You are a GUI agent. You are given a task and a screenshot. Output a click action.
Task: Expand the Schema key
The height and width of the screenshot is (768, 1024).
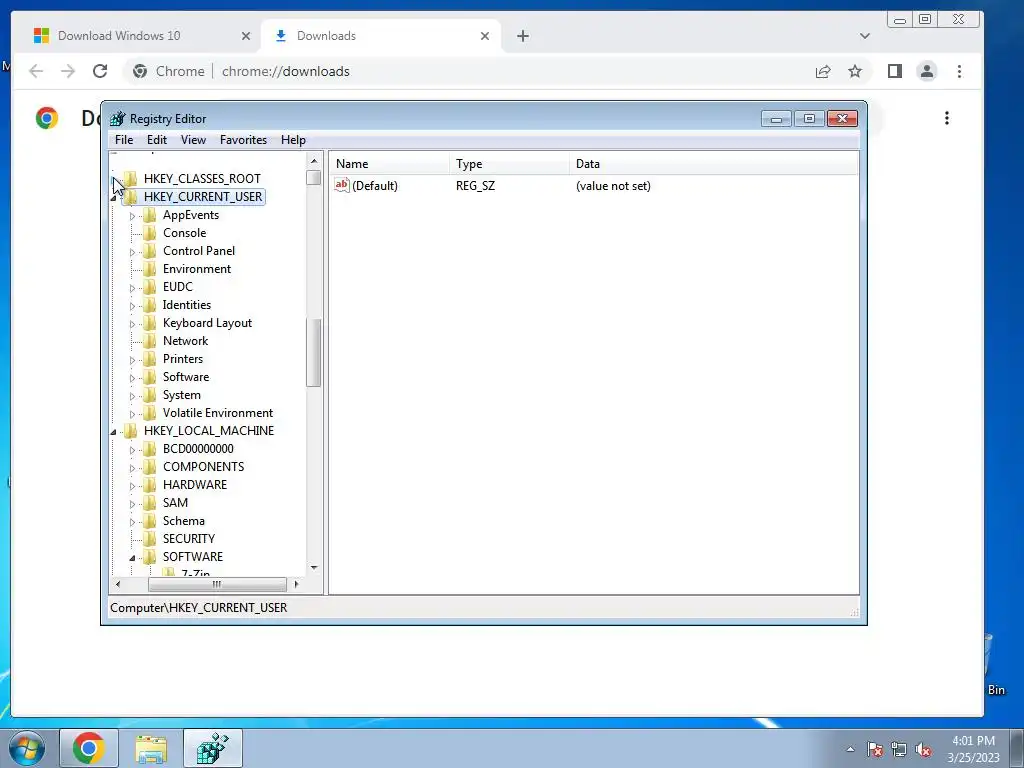click(x=132, y=521)
